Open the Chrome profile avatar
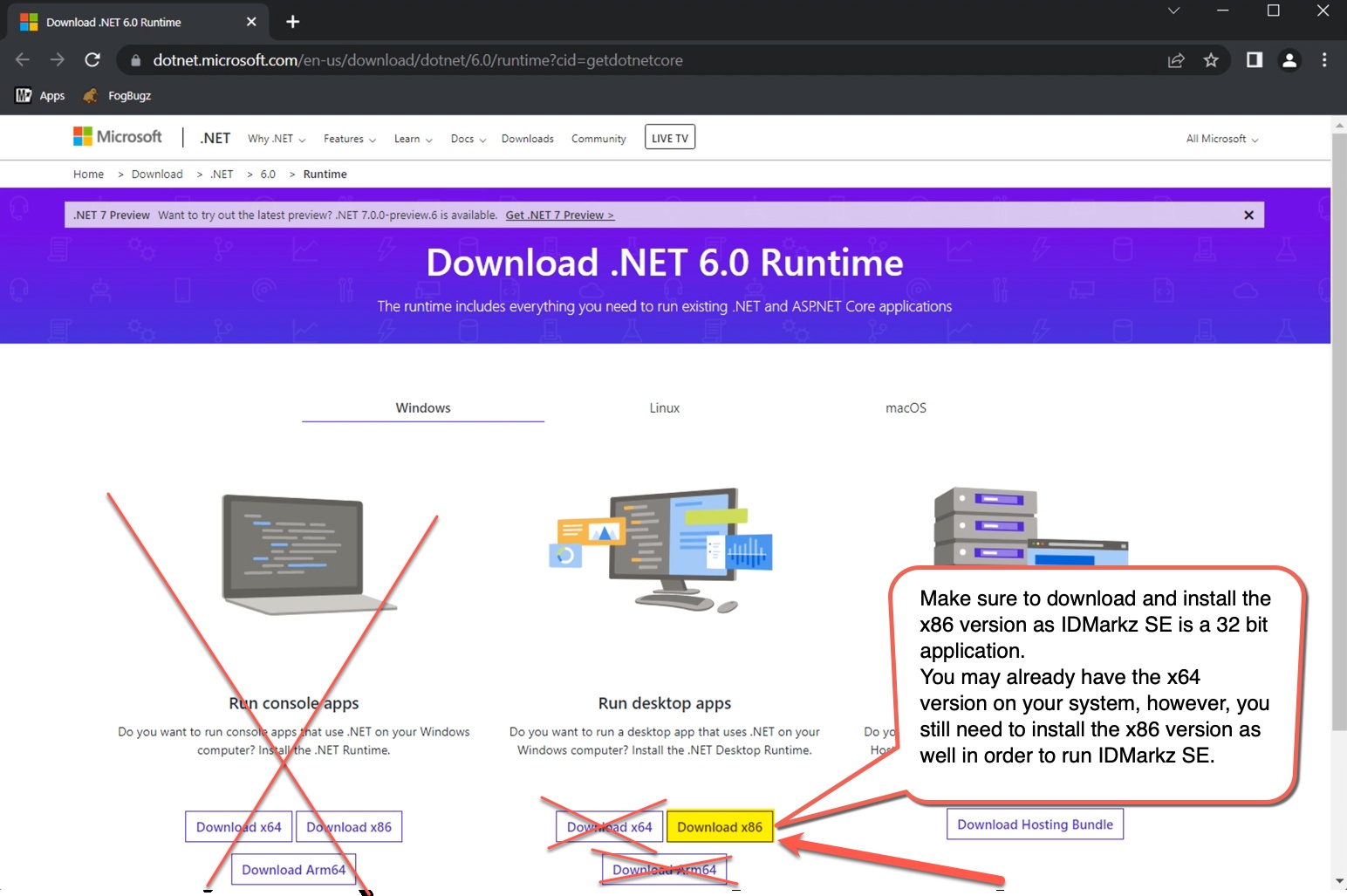Viewport: 1347px width, 896px height. [1289, 60]
